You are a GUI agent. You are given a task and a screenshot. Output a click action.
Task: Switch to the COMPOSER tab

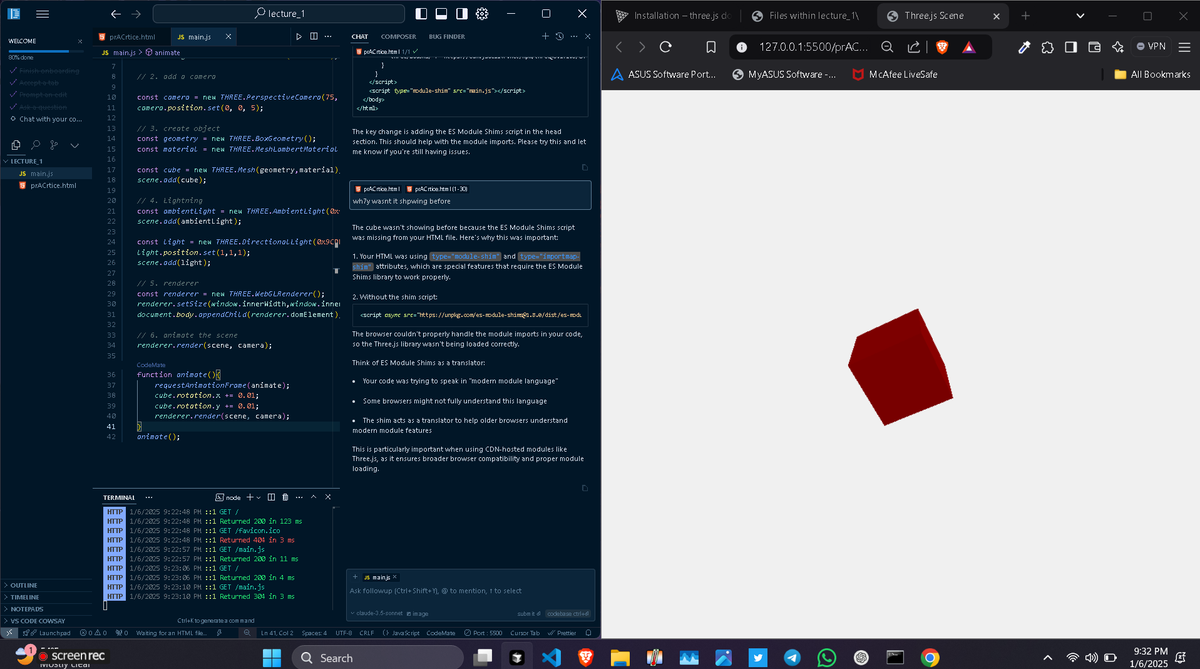[399, 36]
